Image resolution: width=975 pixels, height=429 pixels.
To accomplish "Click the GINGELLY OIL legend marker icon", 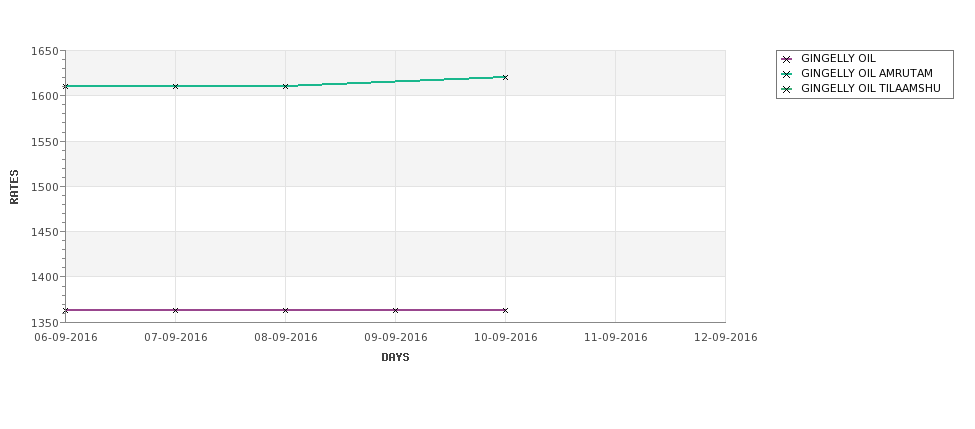I will click(787, 59).
